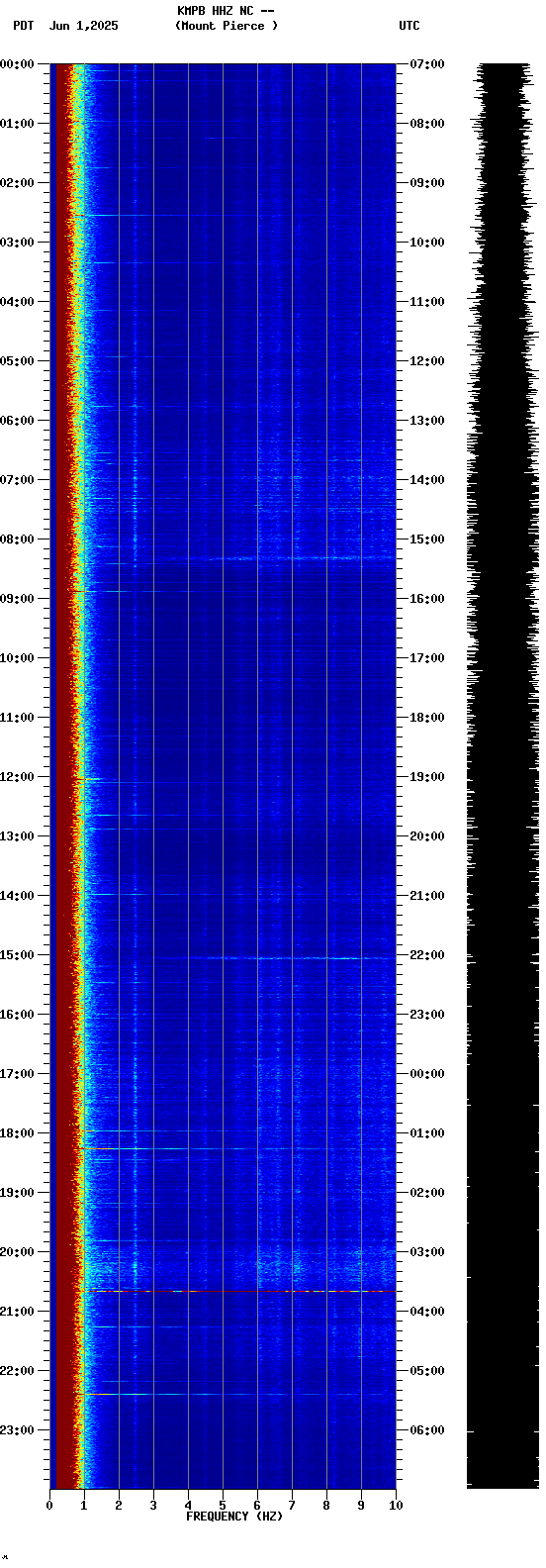Click the 14:00 label on the PDT axis

pyautogui.click(x=17, y=896)
